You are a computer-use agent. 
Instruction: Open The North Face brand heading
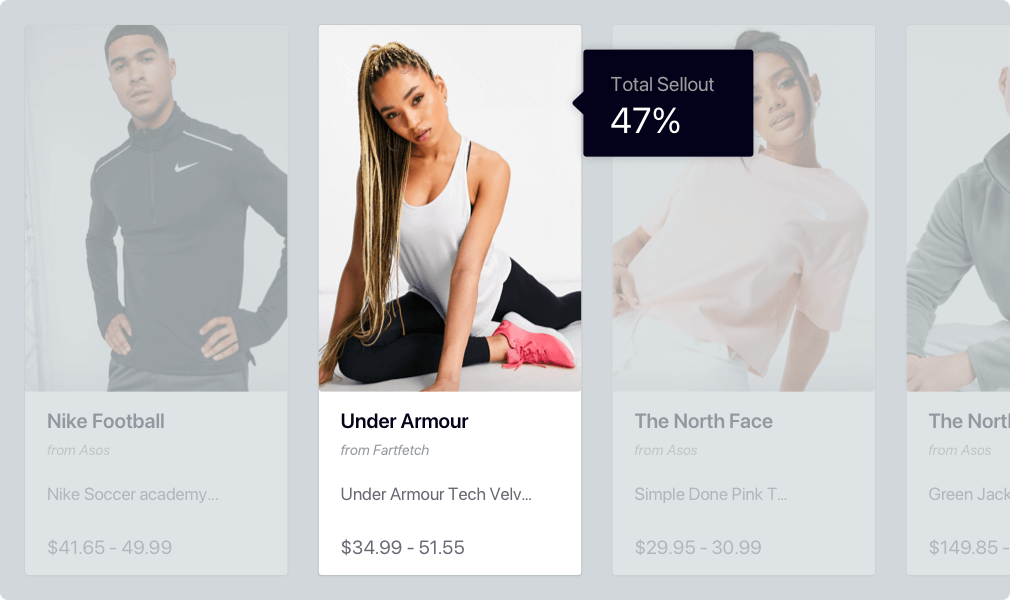(x=703, y=421)
